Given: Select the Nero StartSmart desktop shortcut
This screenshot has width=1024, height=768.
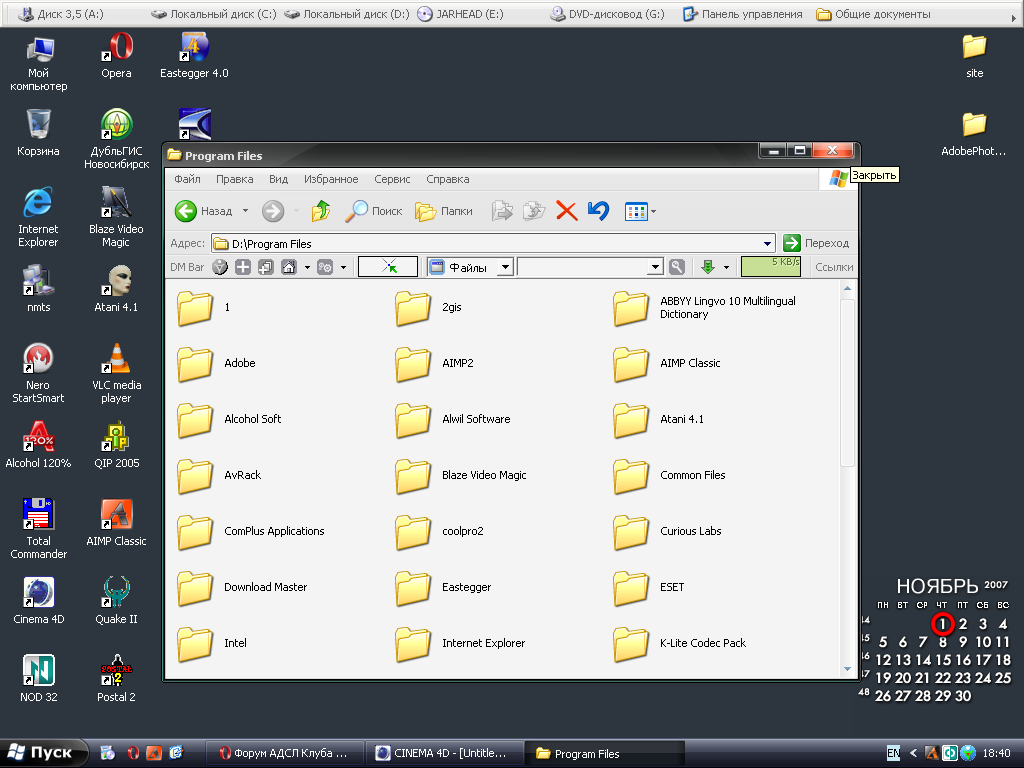Looking at the screenshot, I should point(39,373).
